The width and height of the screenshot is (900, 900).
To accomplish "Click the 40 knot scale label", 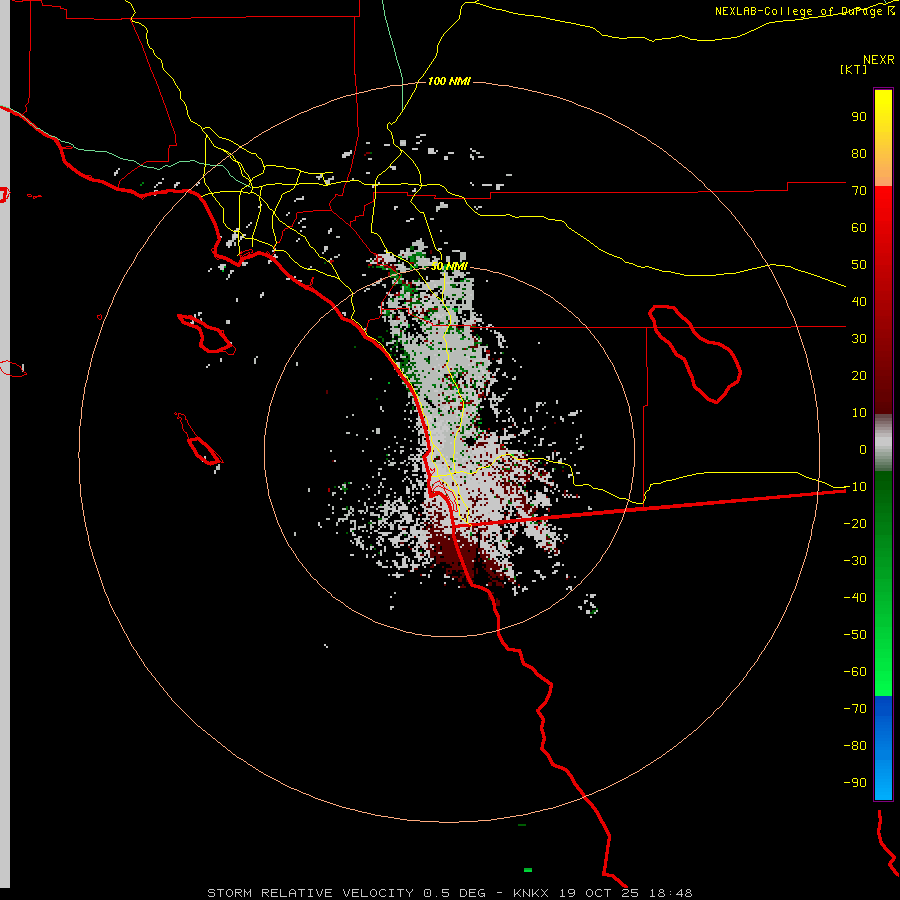I will point(859,301).
